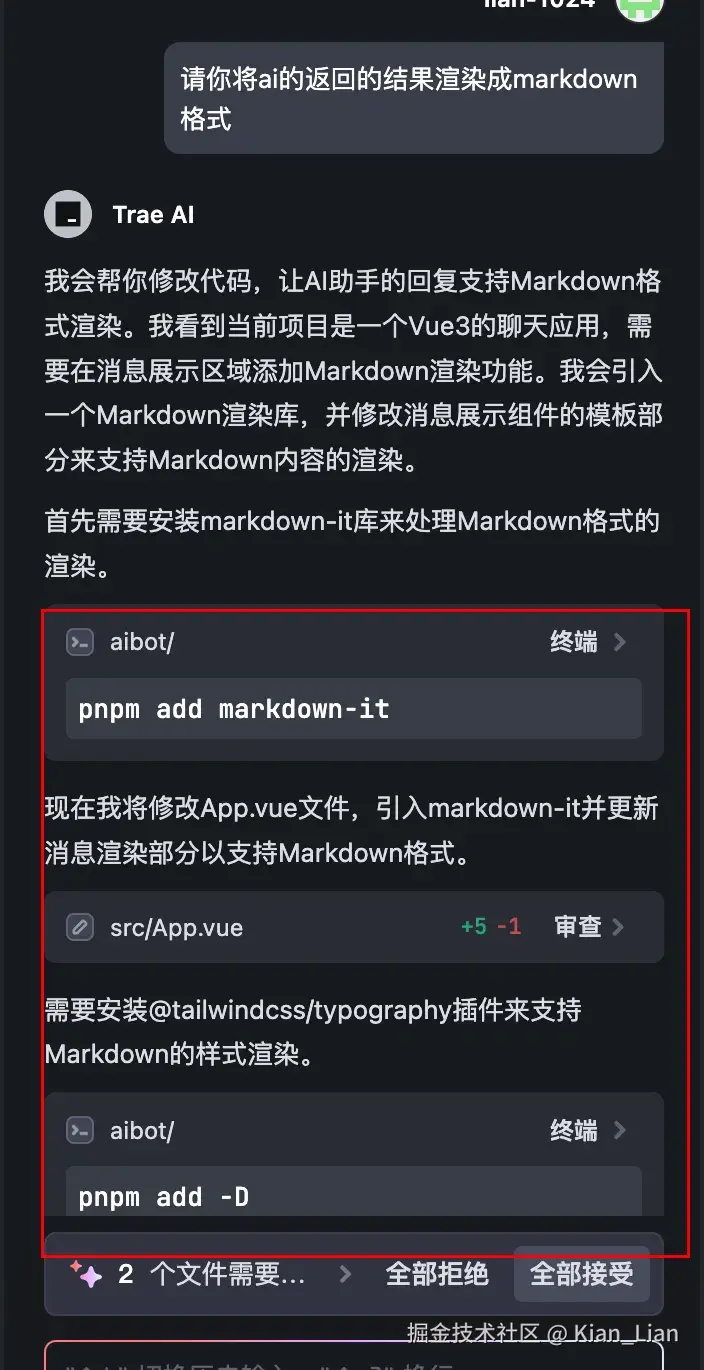This screenshot has height=1370, width=704.
Task: Click the pnpm add -D command block
Action: pos(354,1192)
